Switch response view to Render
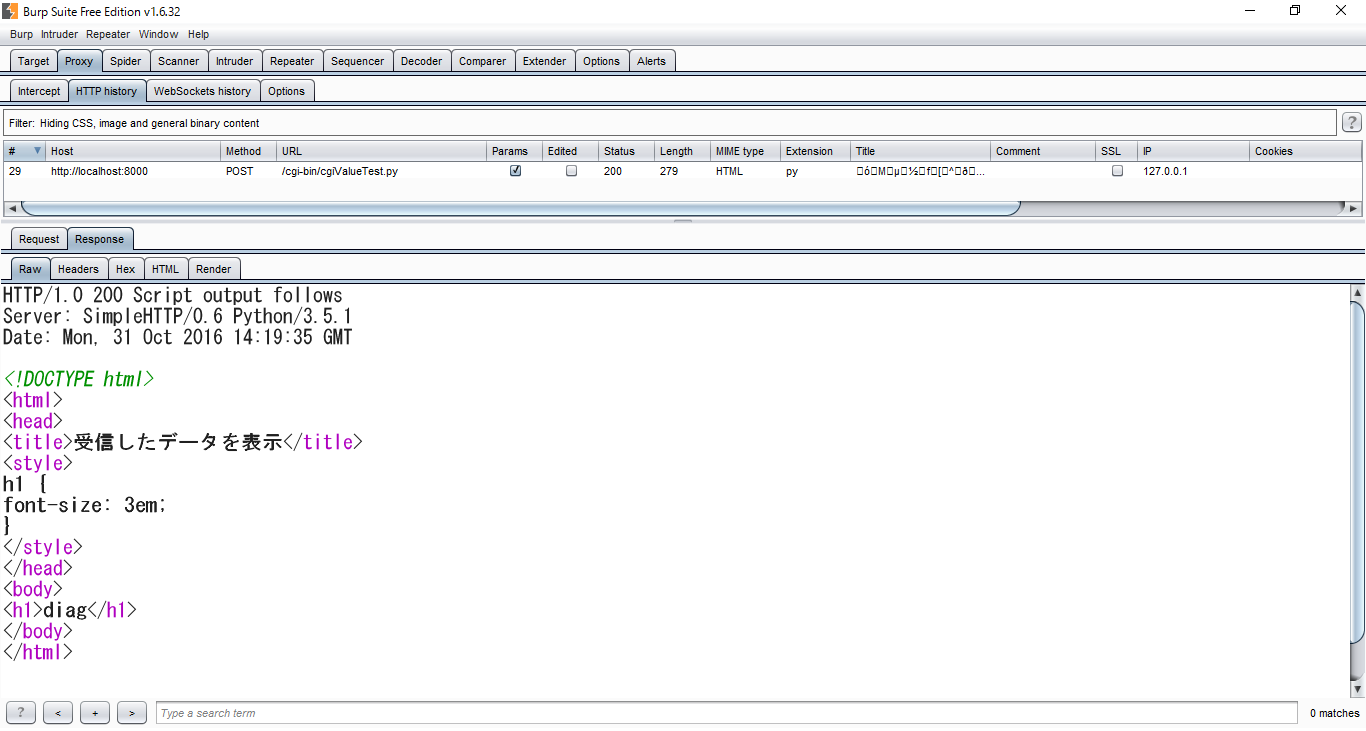The height and width of the screenshot is (731, 1366). click(x=213, y=269)
